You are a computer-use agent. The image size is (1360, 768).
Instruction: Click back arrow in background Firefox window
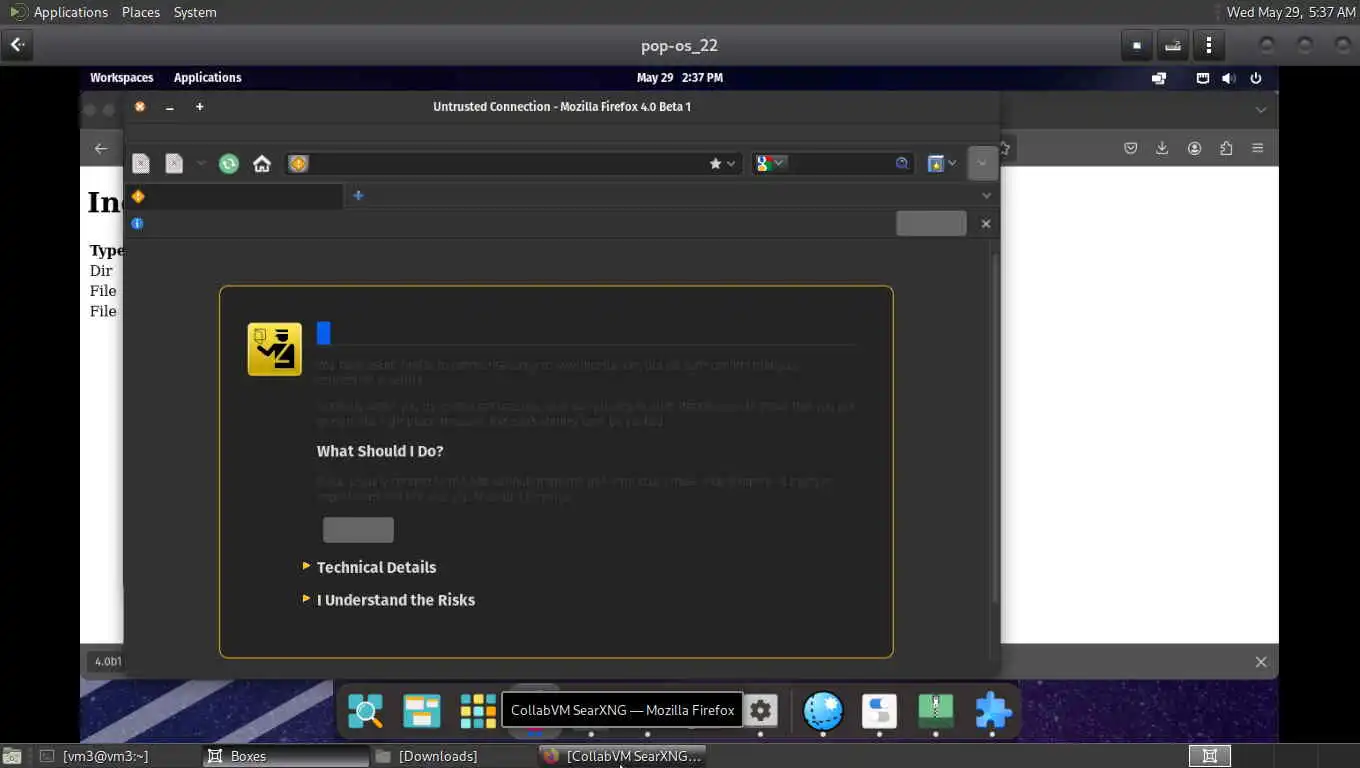click(x=101, y=148)
